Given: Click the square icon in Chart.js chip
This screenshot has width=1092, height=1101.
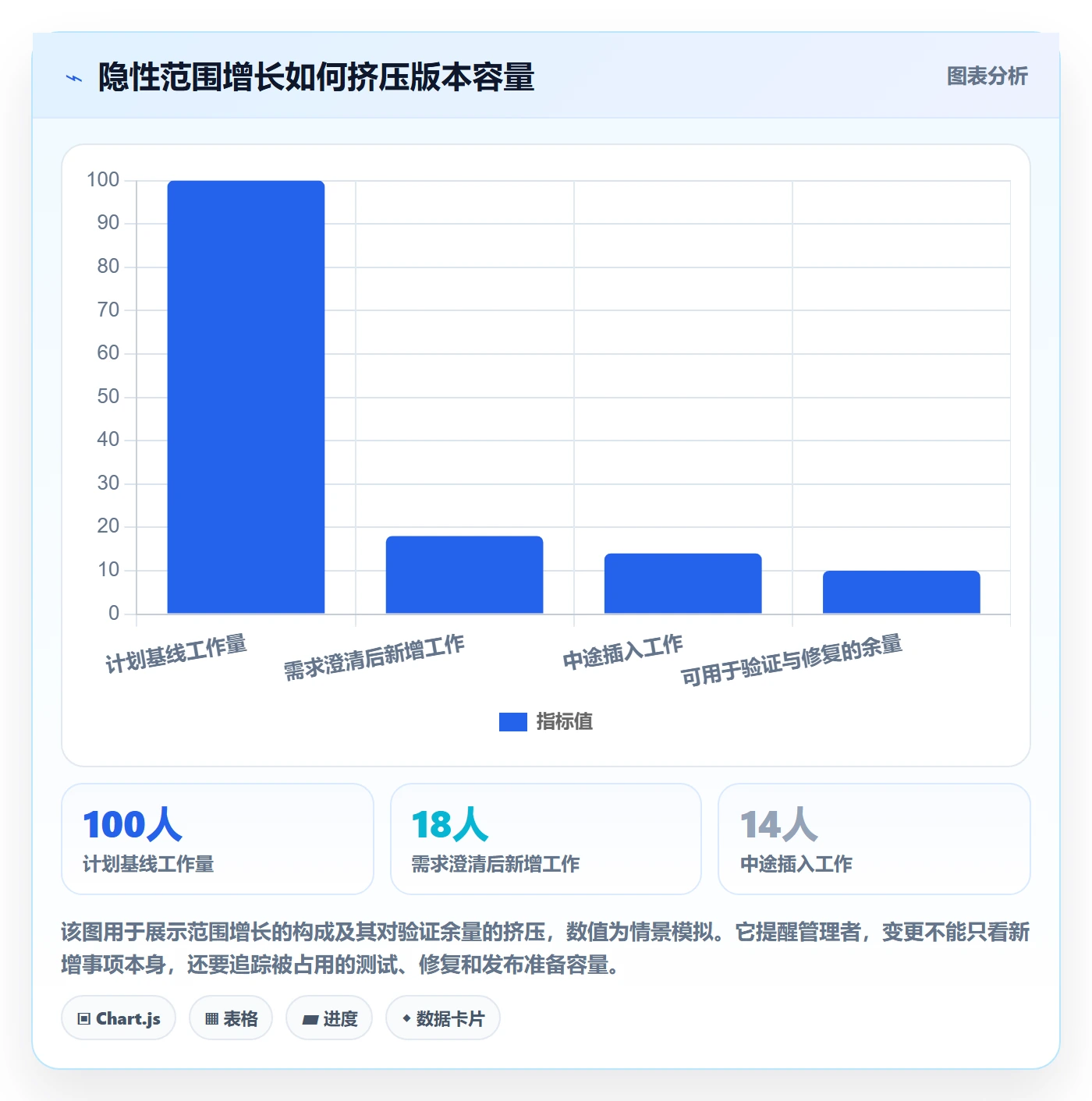Looking at the screenshot, I should point(84,1019).
